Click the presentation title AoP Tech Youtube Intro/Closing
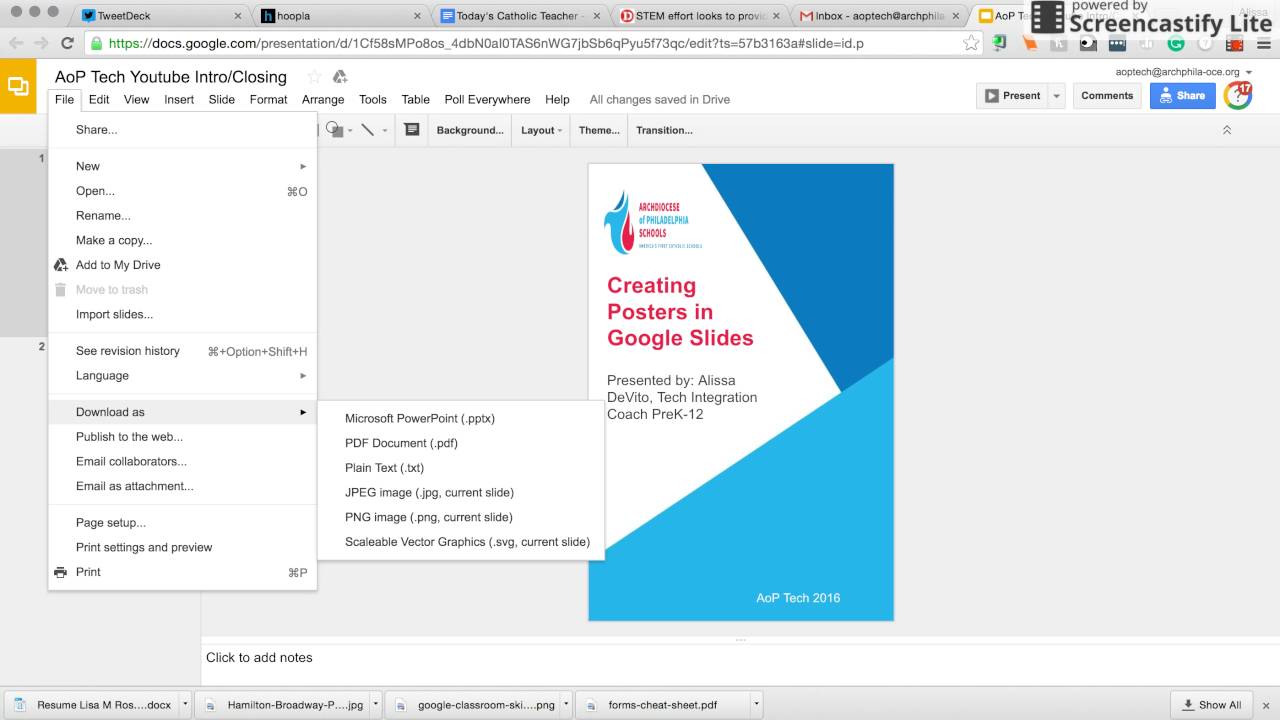1280x720 pixels. tap(171, 77)
